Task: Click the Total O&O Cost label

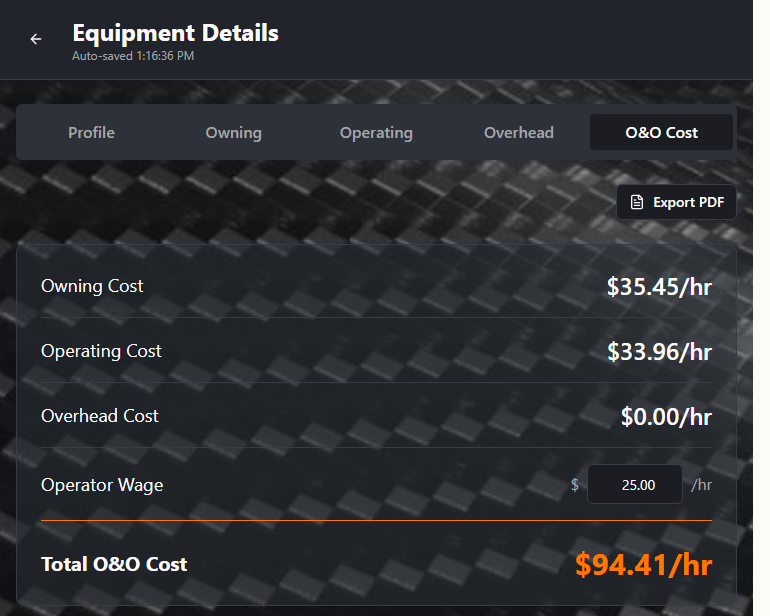Action: point(114,564)
